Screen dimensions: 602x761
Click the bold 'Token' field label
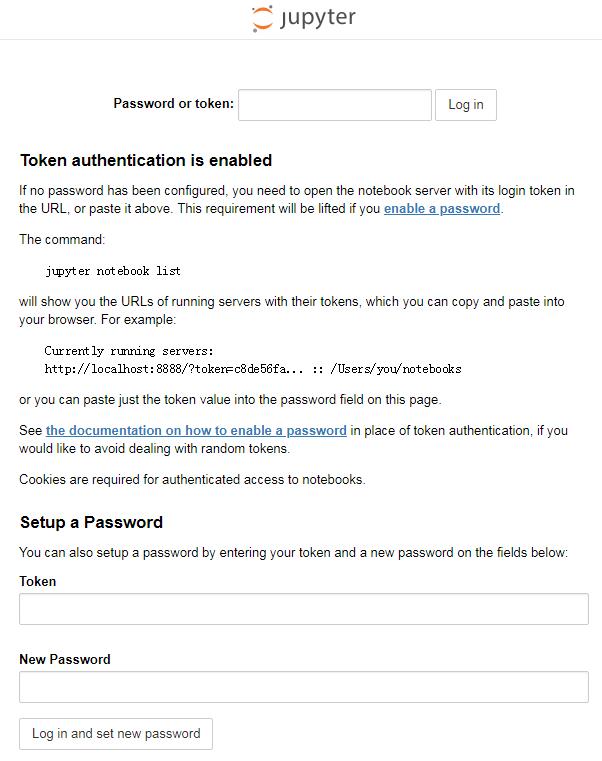pos(38,581)
